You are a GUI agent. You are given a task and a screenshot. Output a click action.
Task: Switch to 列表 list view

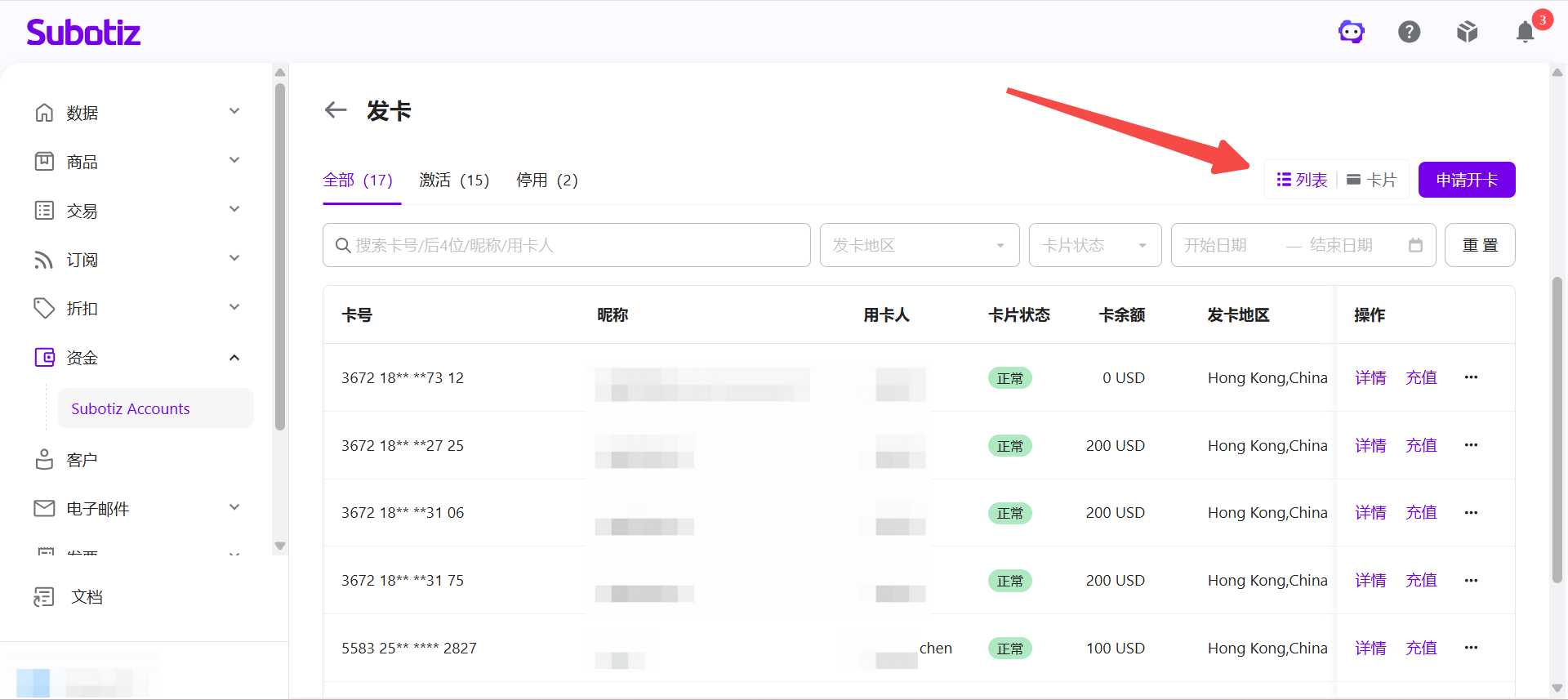coord(1302,180)
